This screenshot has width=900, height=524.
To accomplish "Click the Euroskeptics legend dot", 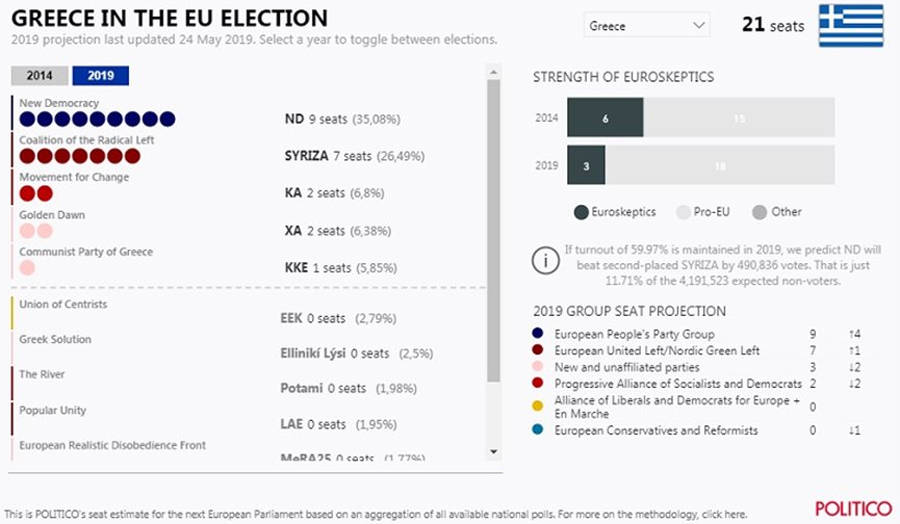I will (581, 212).
